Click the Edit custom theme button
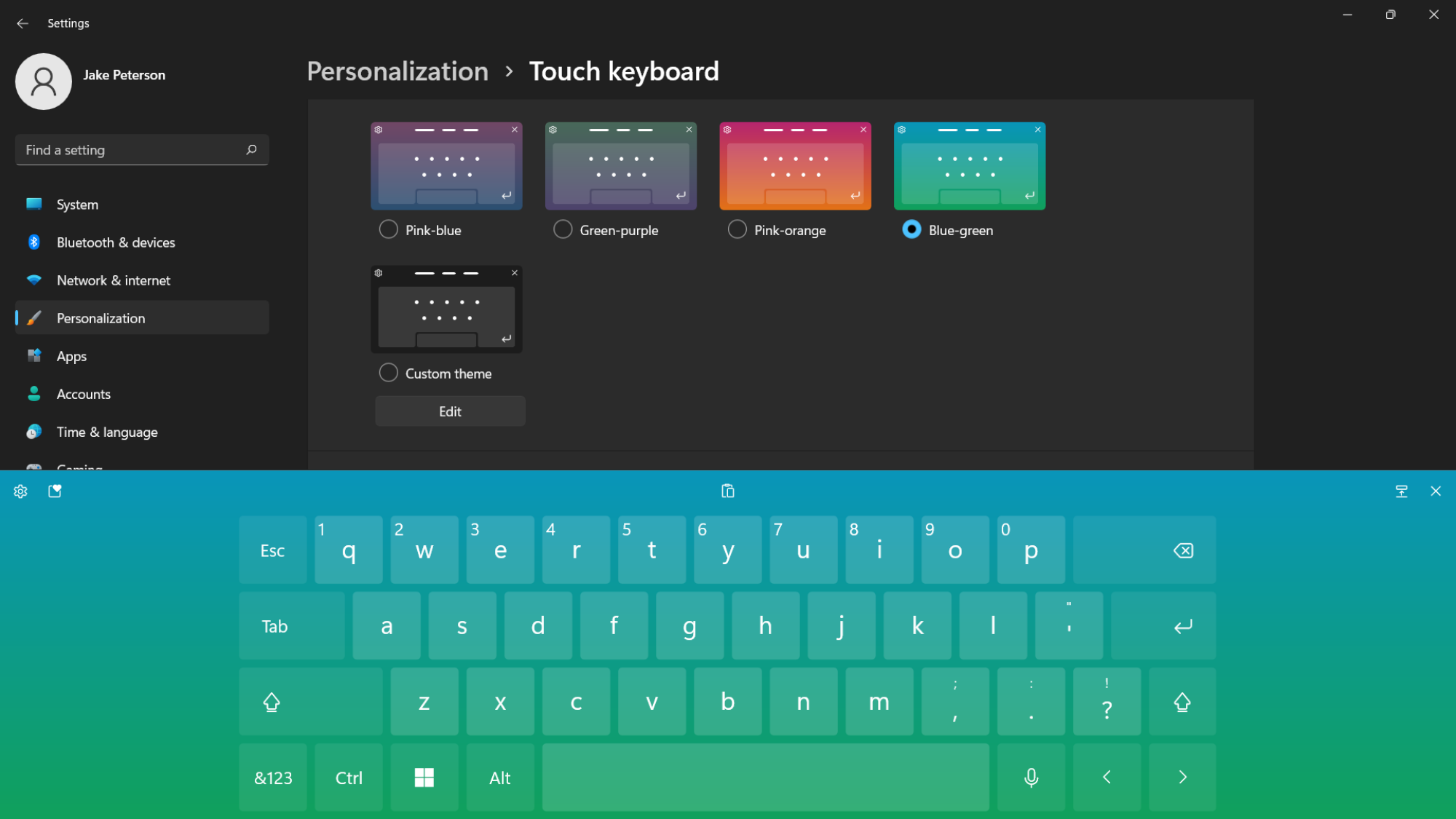 tap(450, 411)
